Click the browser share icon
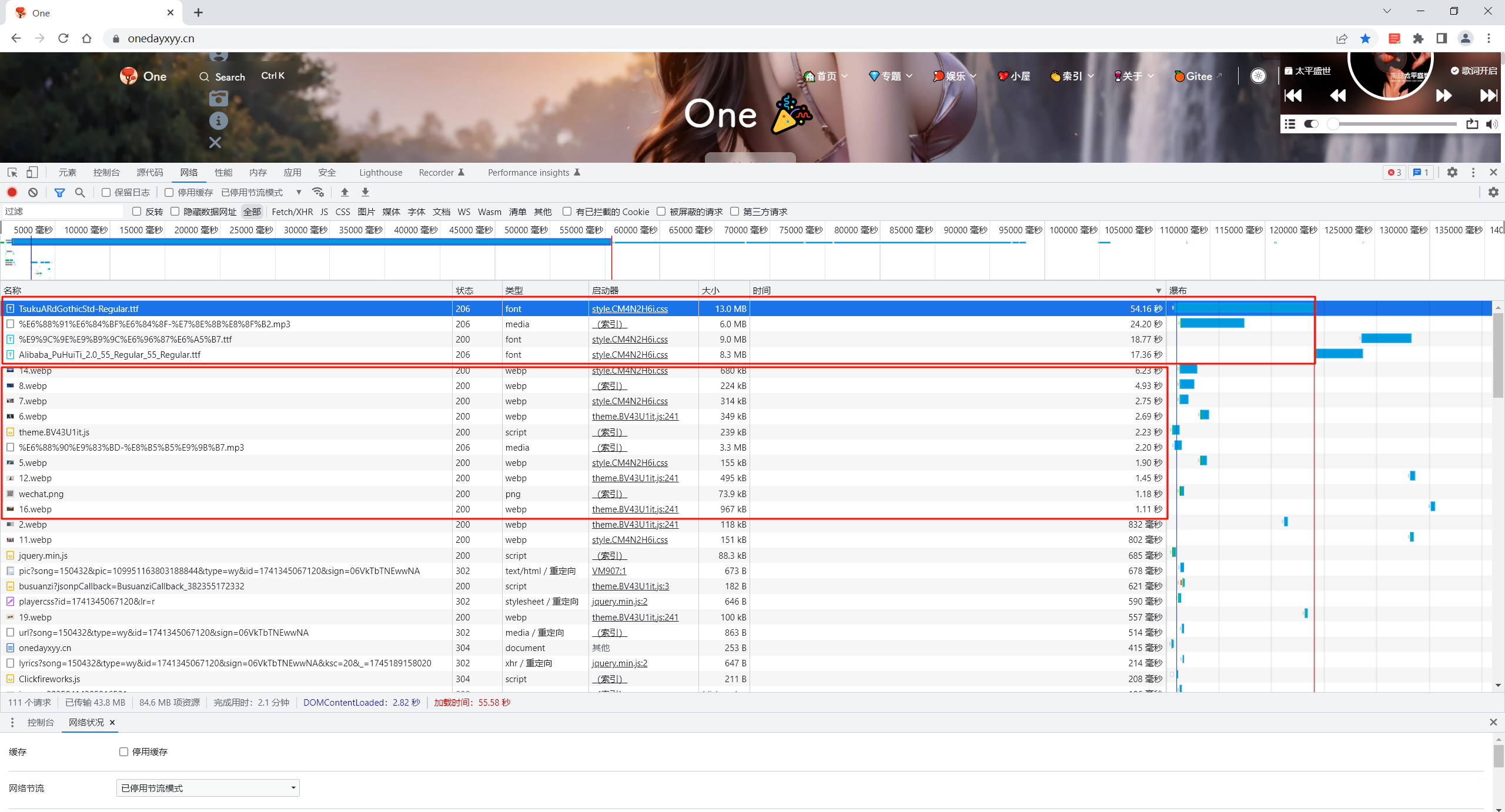Viewport: 1505px width, 812px height. (x=1342, y=38)
